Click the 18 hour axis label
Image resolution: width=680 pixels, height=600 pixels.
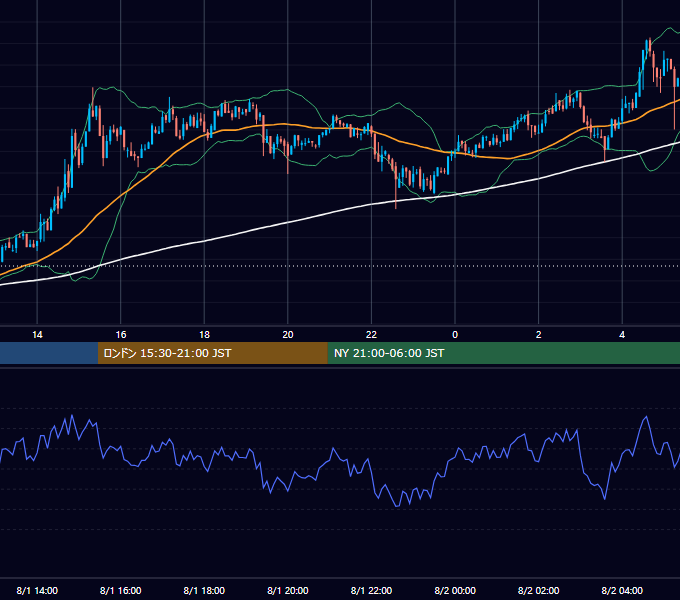[x=204, y=335]
